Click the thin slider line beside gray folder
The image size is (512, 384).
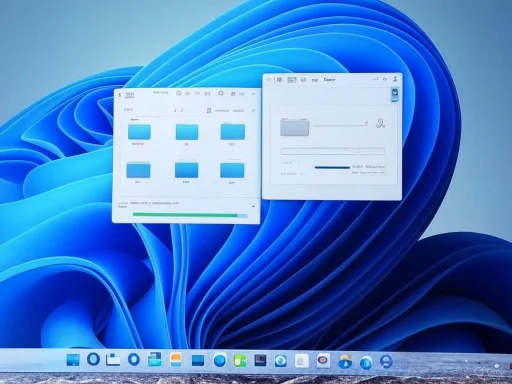340,125
